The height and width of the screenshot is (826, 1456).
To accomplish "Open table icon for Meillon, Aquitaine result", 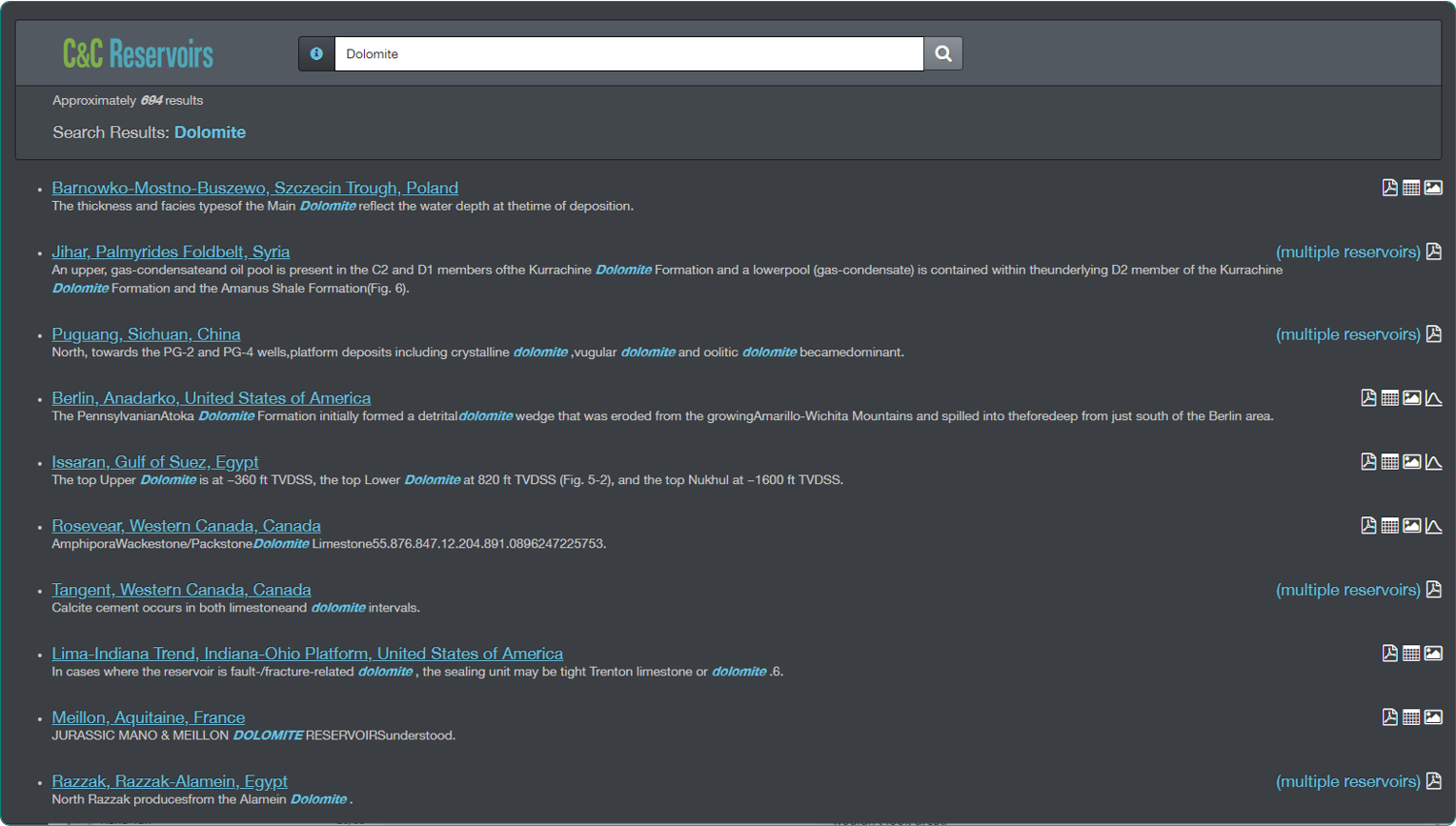I will pyautogui.click(x=1411, y=717).
